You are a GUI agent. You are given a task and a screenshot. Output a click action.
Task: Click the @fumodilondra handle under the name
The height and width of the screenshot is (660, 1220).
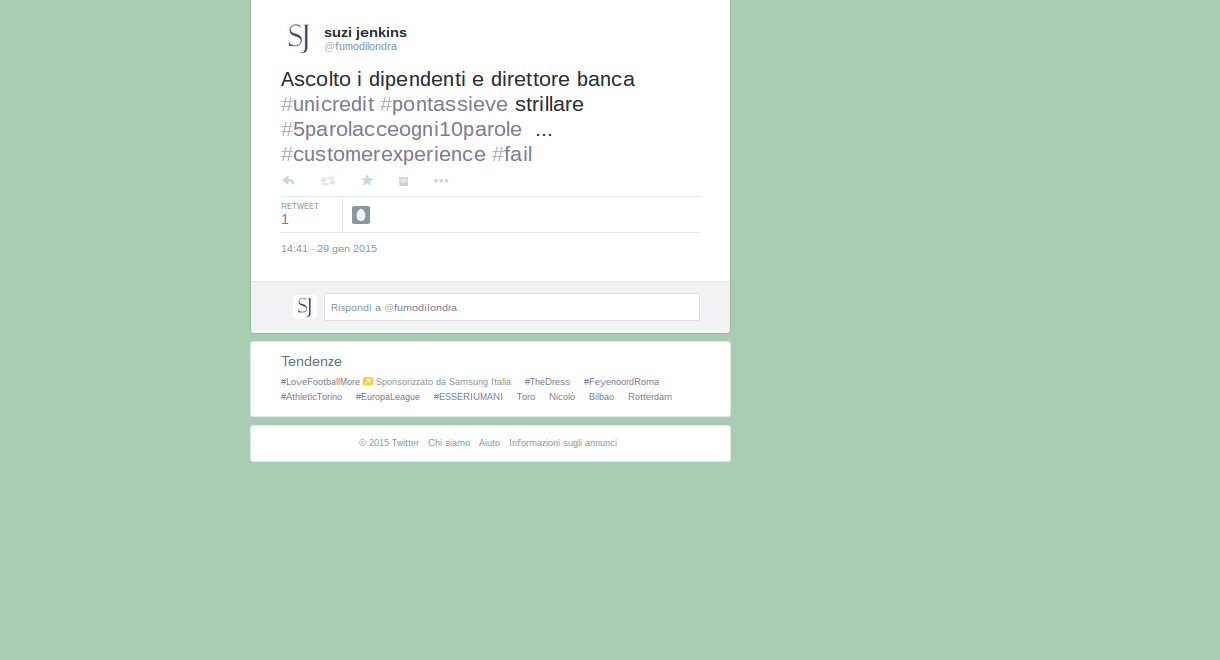[x=360, y=47]
